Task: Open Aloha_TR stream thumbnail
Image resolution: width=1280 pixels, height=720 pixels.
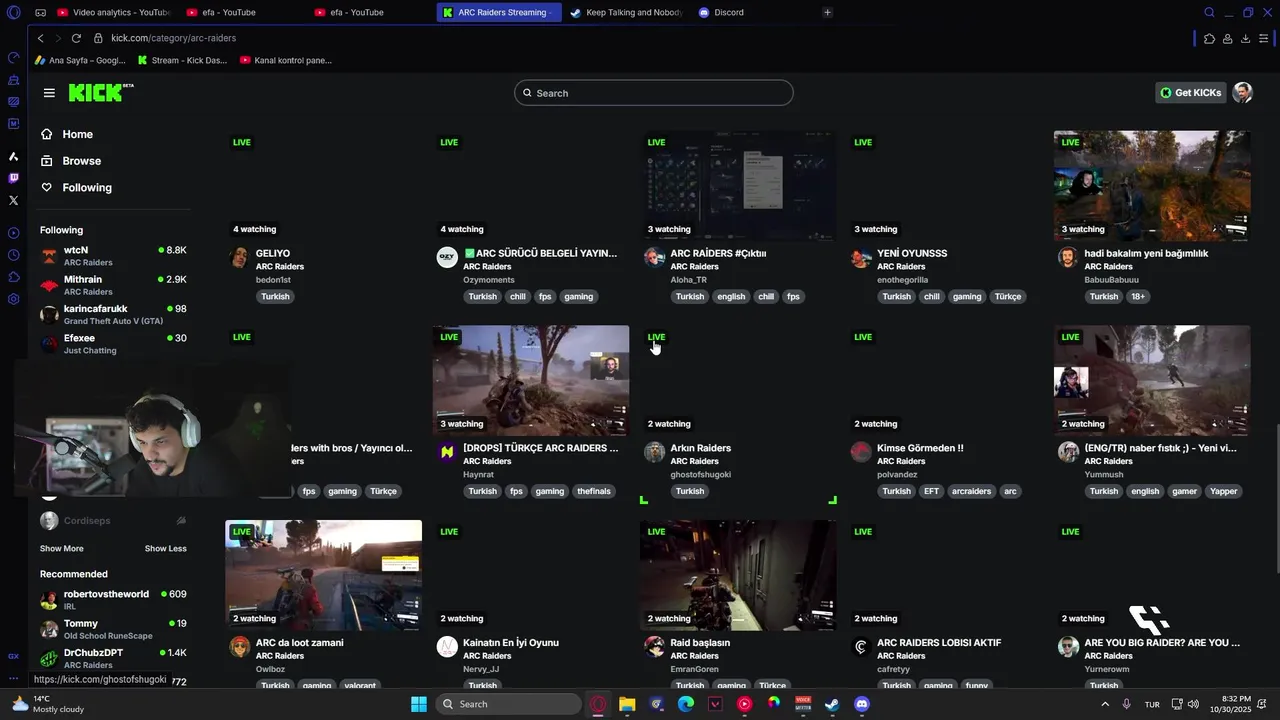Action: point(738,186)
